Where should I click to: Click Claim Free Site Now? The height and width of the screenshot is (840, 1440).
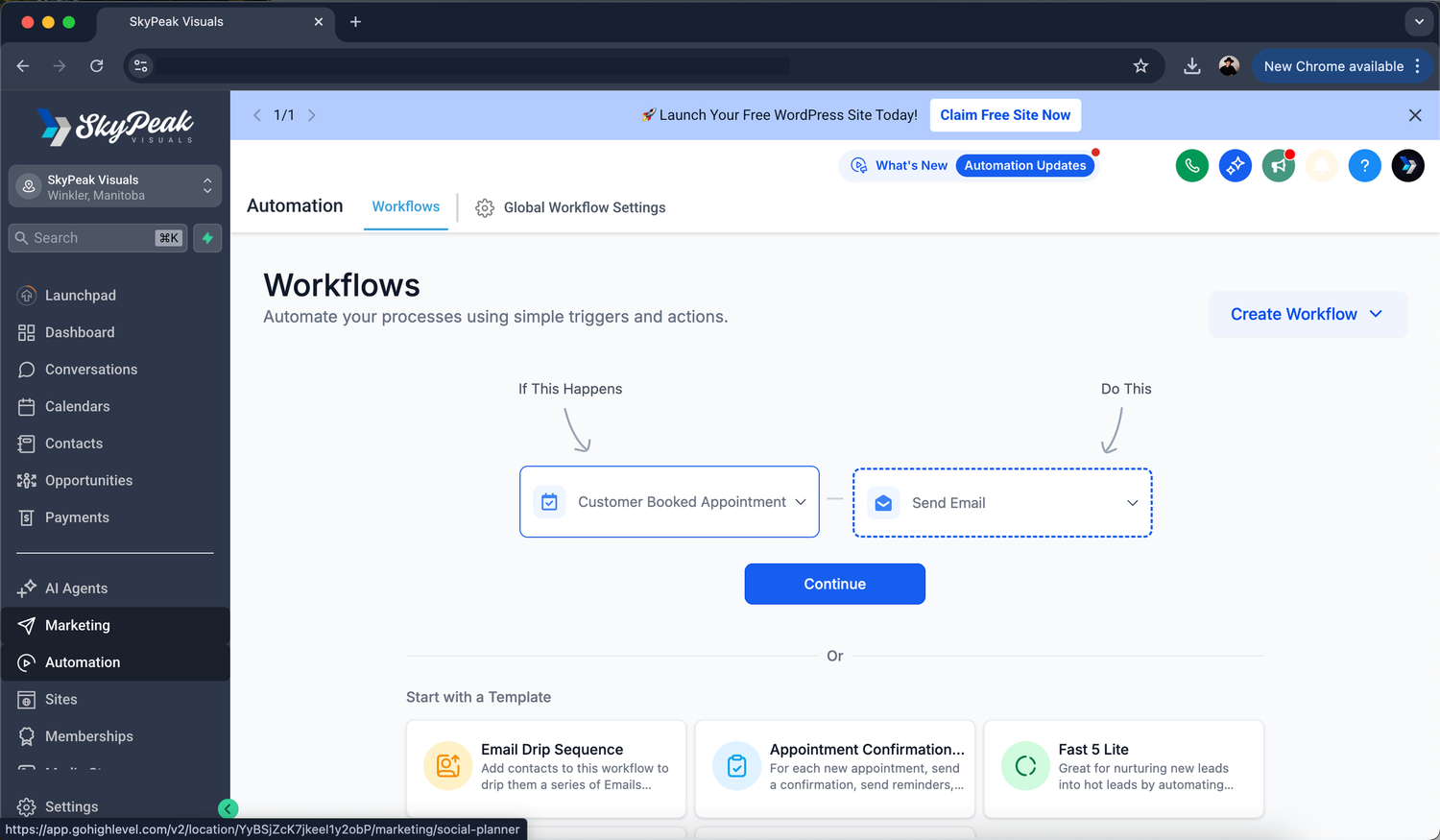tap(1005, 115)
